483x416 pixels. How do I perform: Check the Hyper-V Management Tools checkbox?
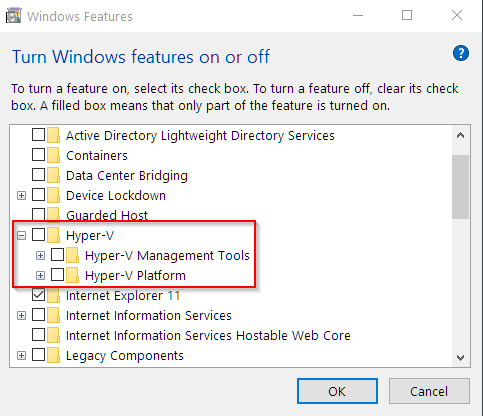coord(57,255)
